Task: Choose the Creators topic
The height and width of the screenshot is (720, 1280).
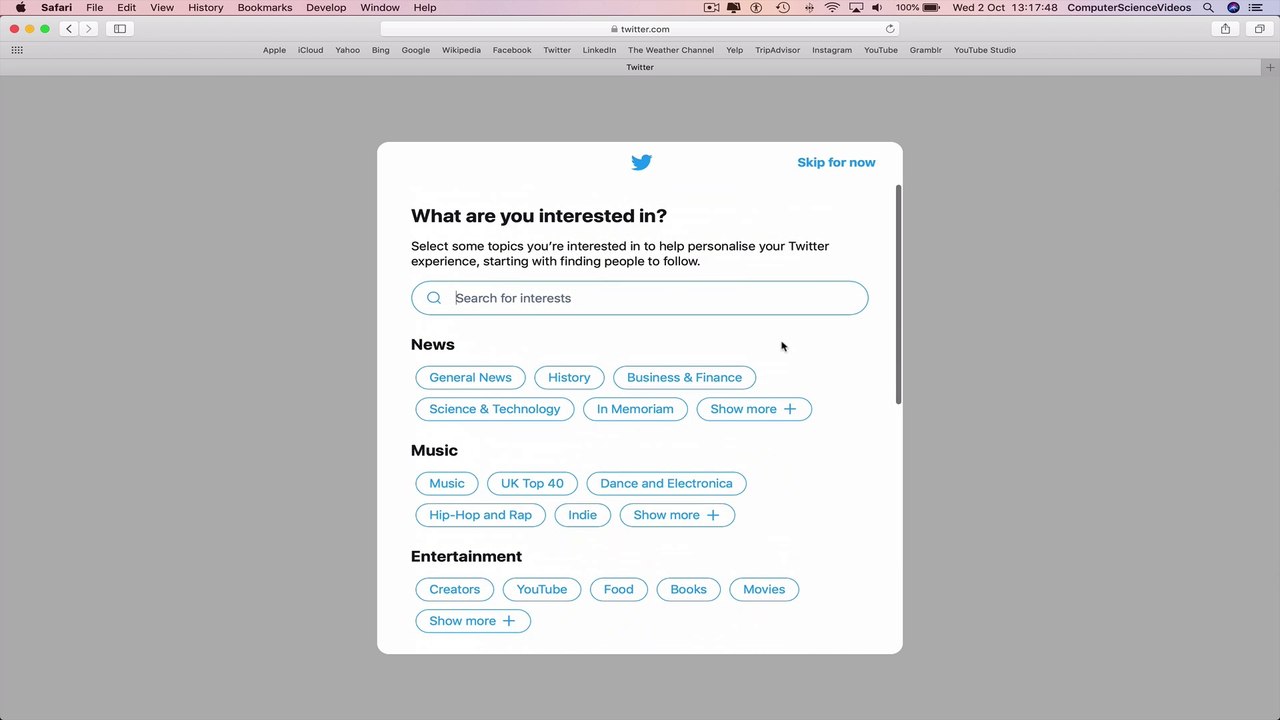Action: pos(455,590)
